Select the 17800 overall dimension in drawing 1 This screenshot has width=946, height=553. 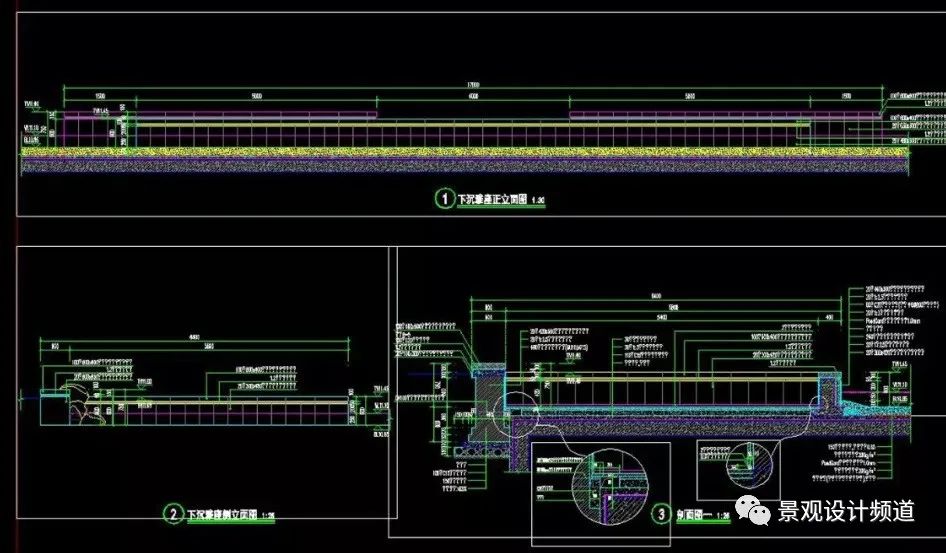487,85
